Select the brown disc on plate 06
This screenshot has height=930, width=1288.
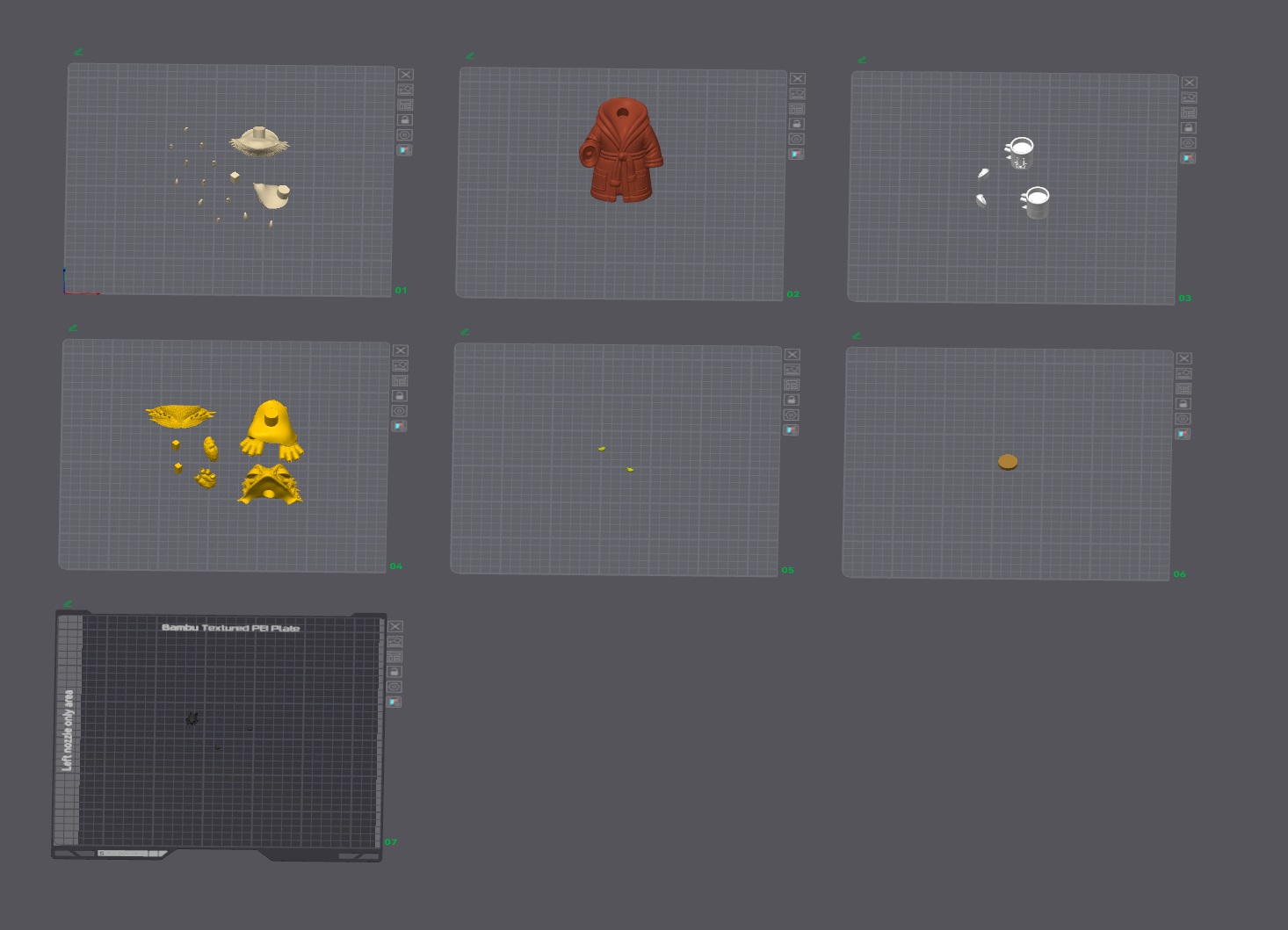[1008, 462]
